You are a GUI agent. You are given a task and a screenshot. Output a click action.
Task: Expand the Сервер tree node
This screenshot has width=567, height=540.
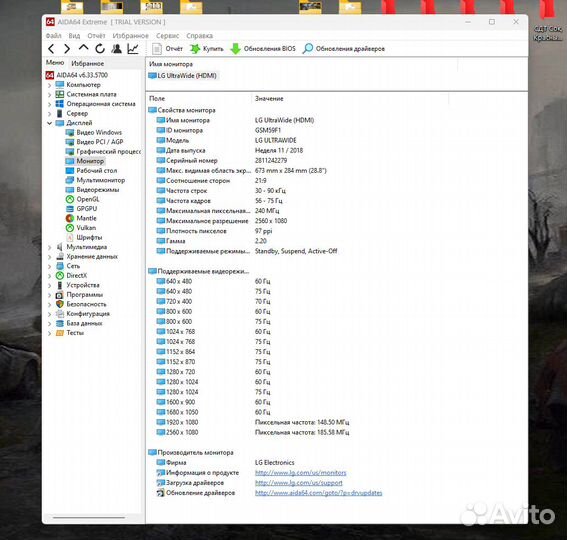point(50,114)
